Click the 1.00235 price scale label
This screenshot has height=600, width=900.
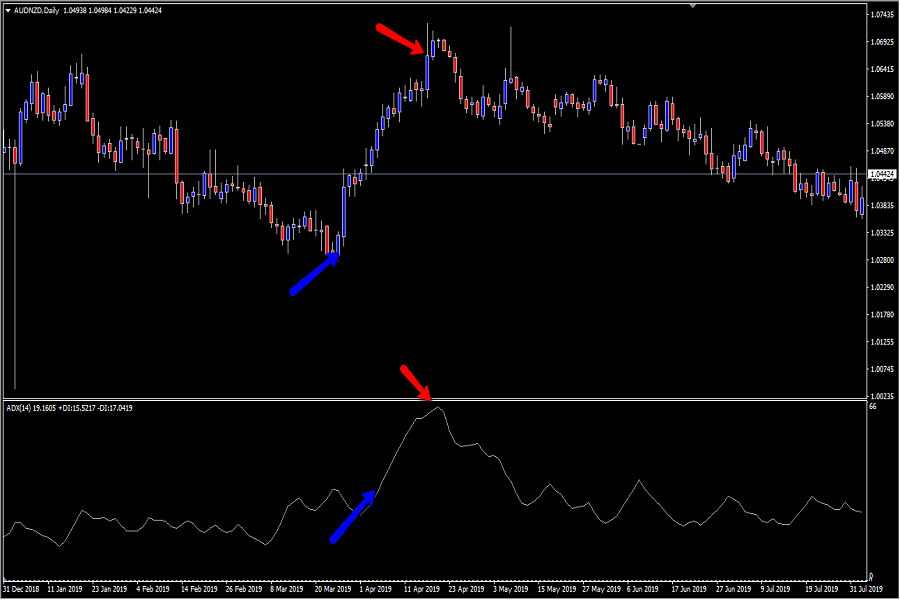[x=883, y=396]
